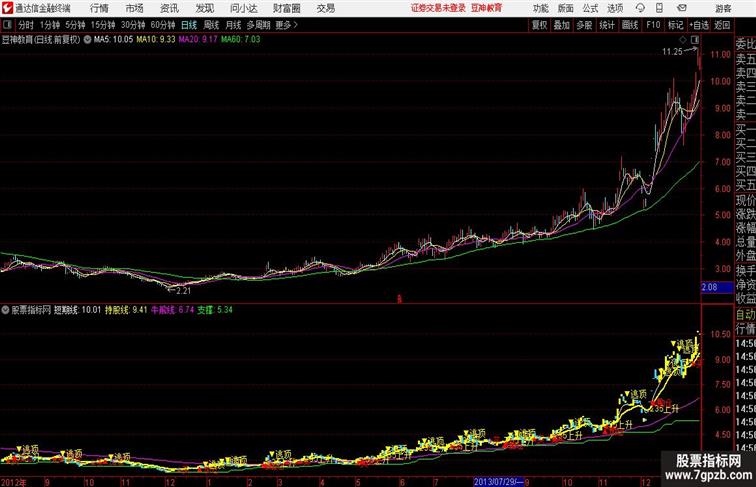Switch to 60分钟 period
The image size is (756, 487).
pyautogui.click(x=163, y=25)
